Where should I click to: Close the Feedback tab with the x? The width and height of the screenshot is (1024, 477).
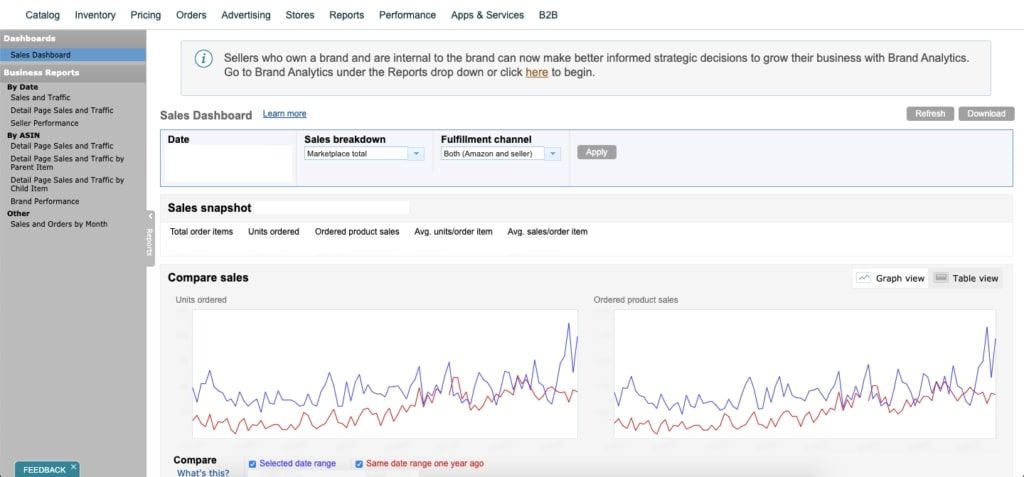[x=74, y=467]
